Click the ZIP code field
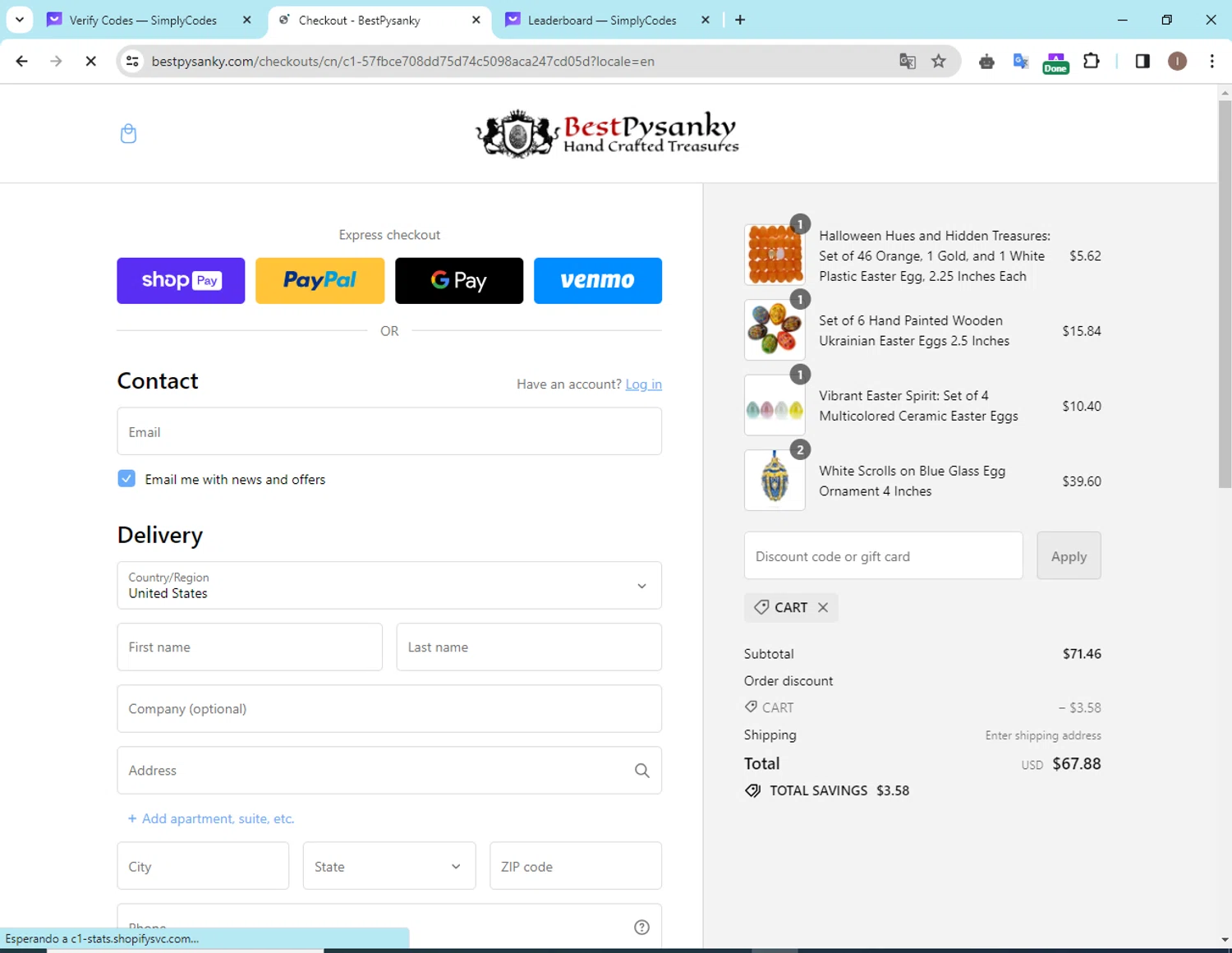 coord(576,866)
